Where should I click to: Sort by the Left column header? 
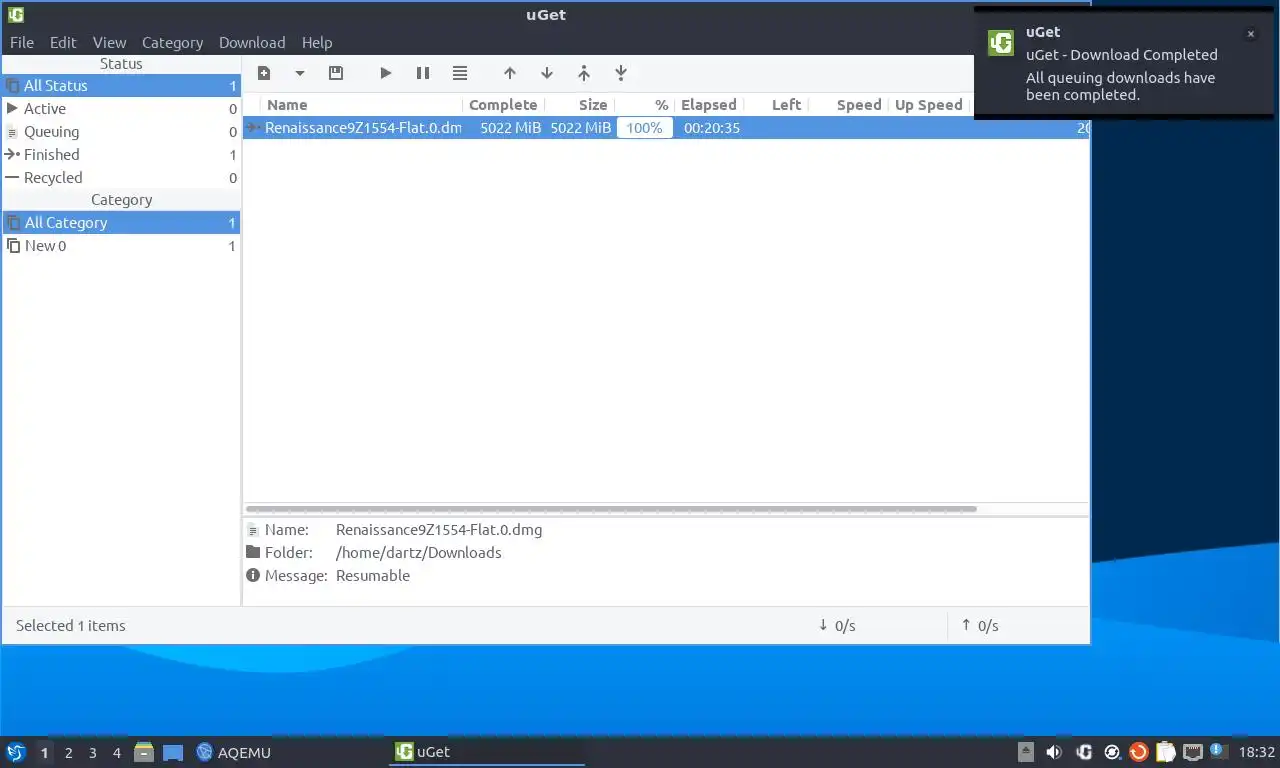775,104
